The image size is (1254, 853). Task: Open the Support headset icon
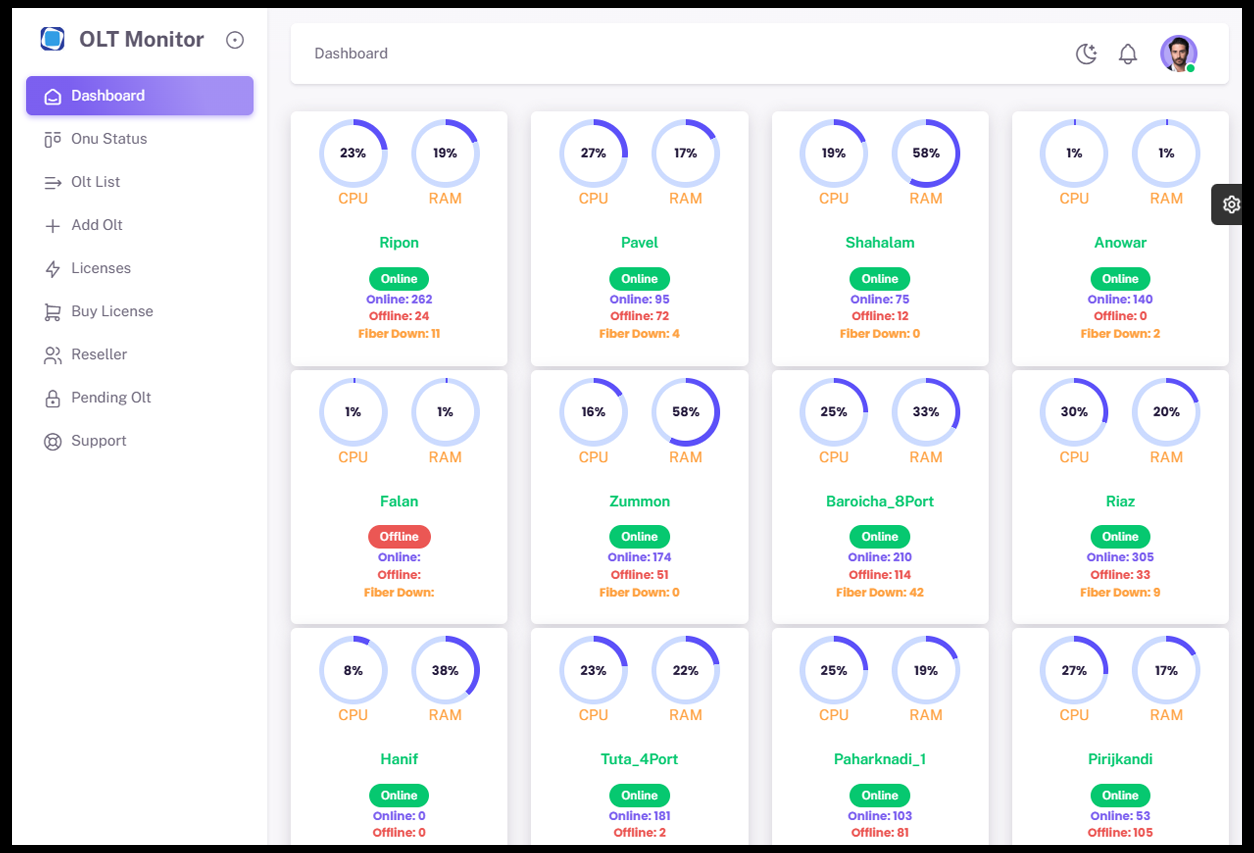pos(52,440)
